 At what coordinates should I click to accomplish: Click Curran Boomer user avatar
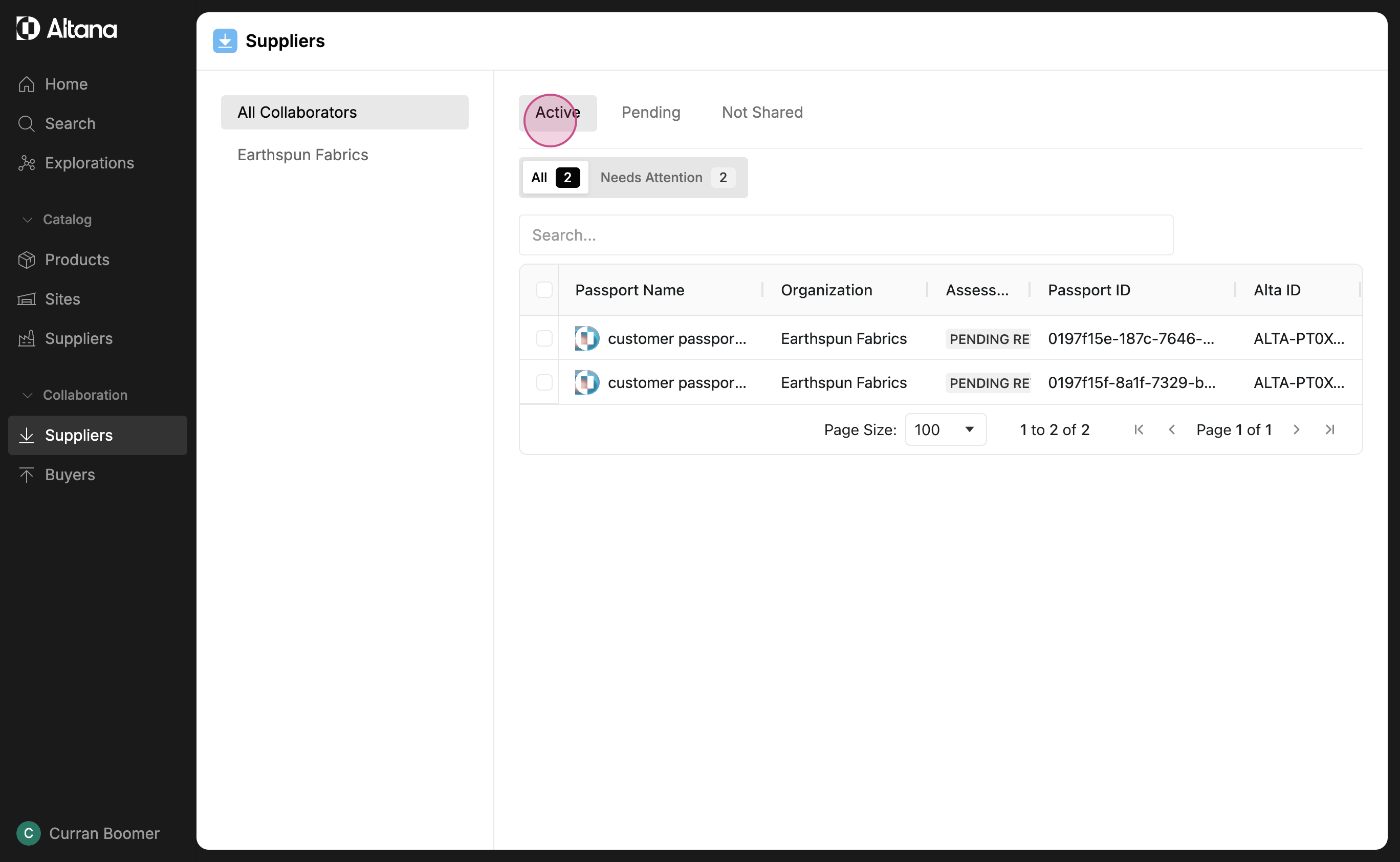[29, 833]
